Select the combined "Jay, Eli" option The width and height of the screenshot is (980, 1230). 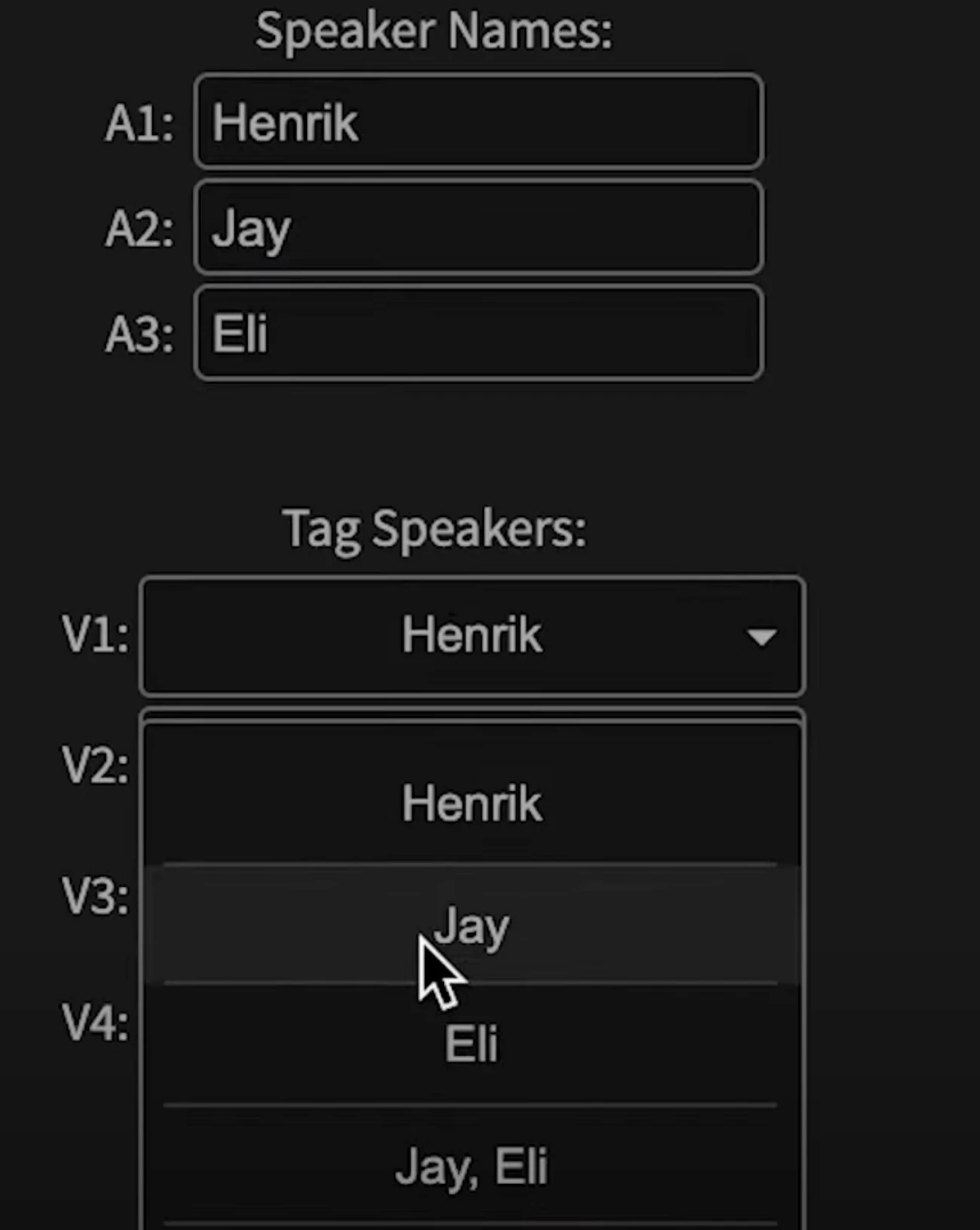472,1167
